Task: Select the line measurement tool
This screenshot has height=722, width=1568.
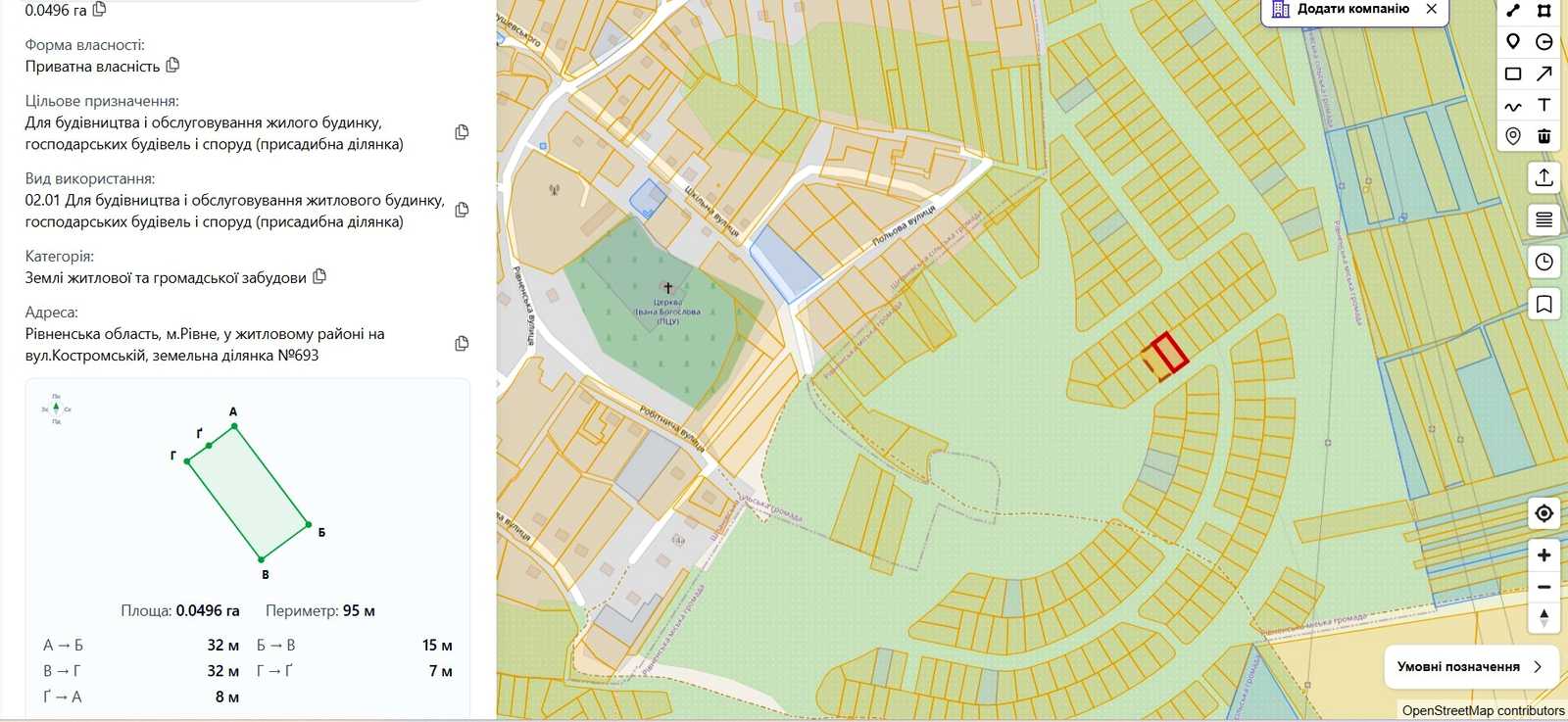Action: [1513, 10]
